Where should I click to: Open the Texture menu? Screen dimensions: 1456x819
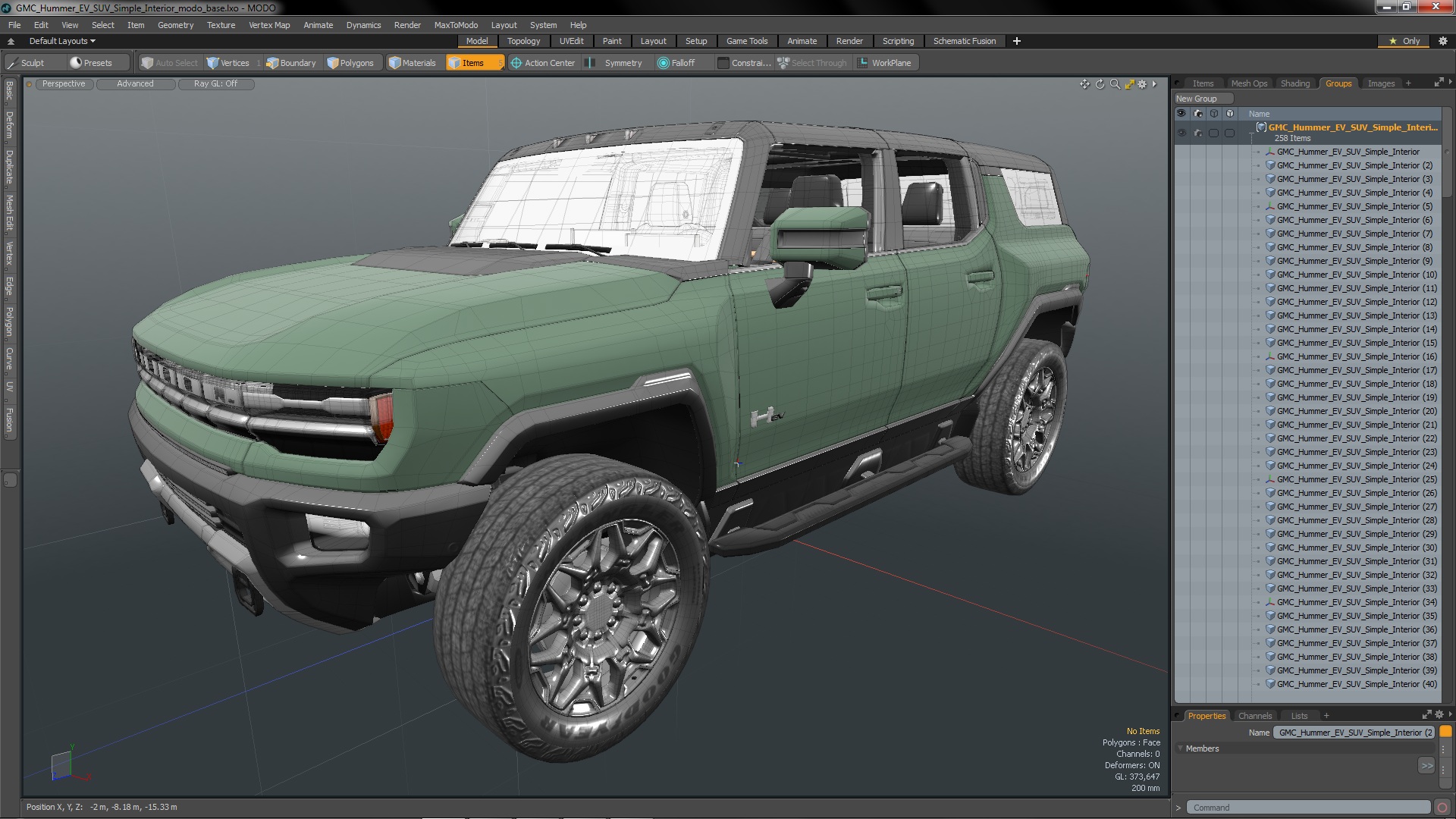click(221, 25)
